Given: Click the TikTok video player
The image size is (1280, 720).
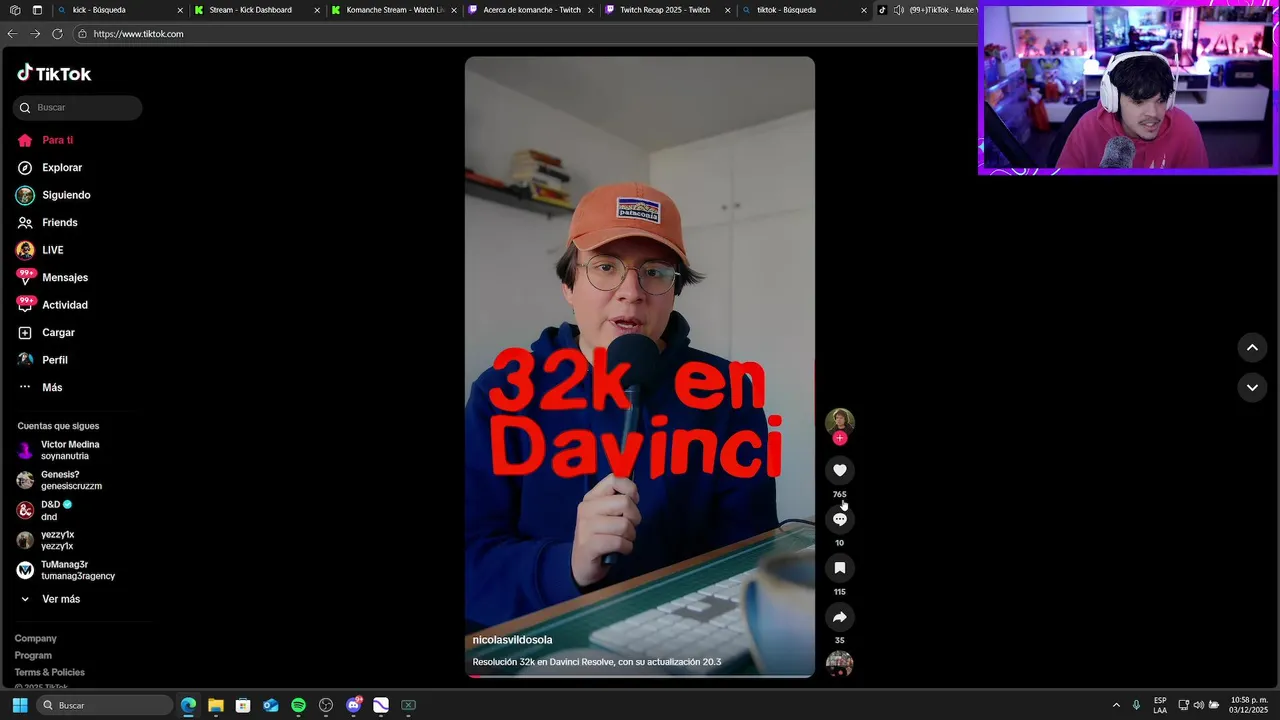Looking at the screenshot, I should coord(640,367).
